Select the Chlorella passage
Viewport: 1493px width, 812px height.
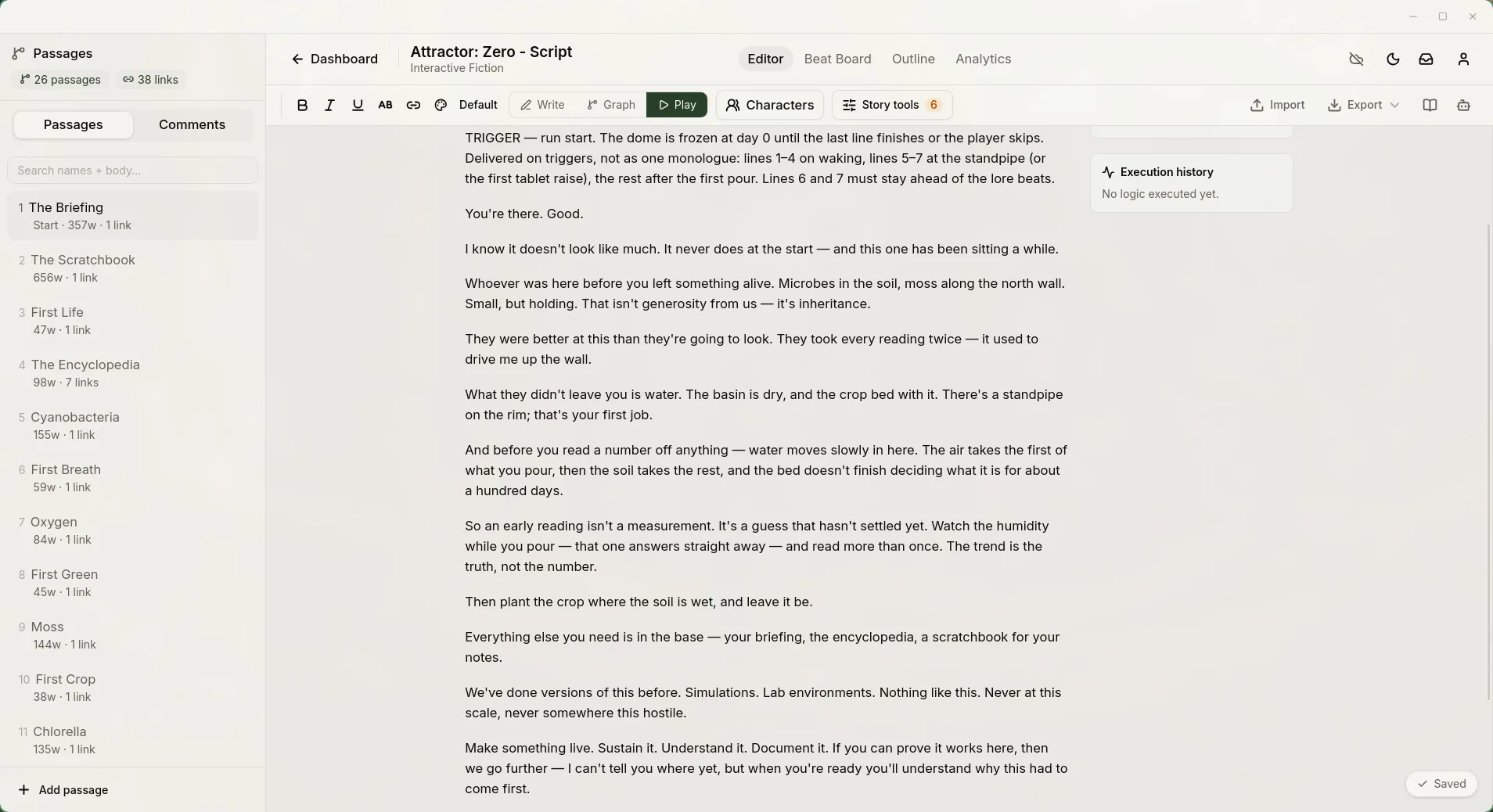pyautogui.click(x=132, y=740)
